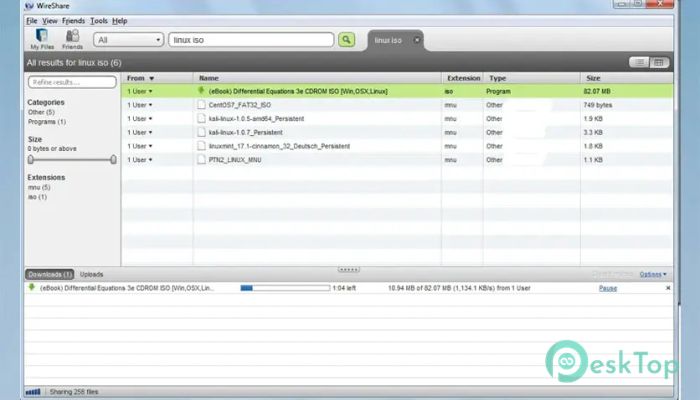Filter by extension mnu (5)
This screenshot has height=400, width=700.
click(x=39, y=188)
